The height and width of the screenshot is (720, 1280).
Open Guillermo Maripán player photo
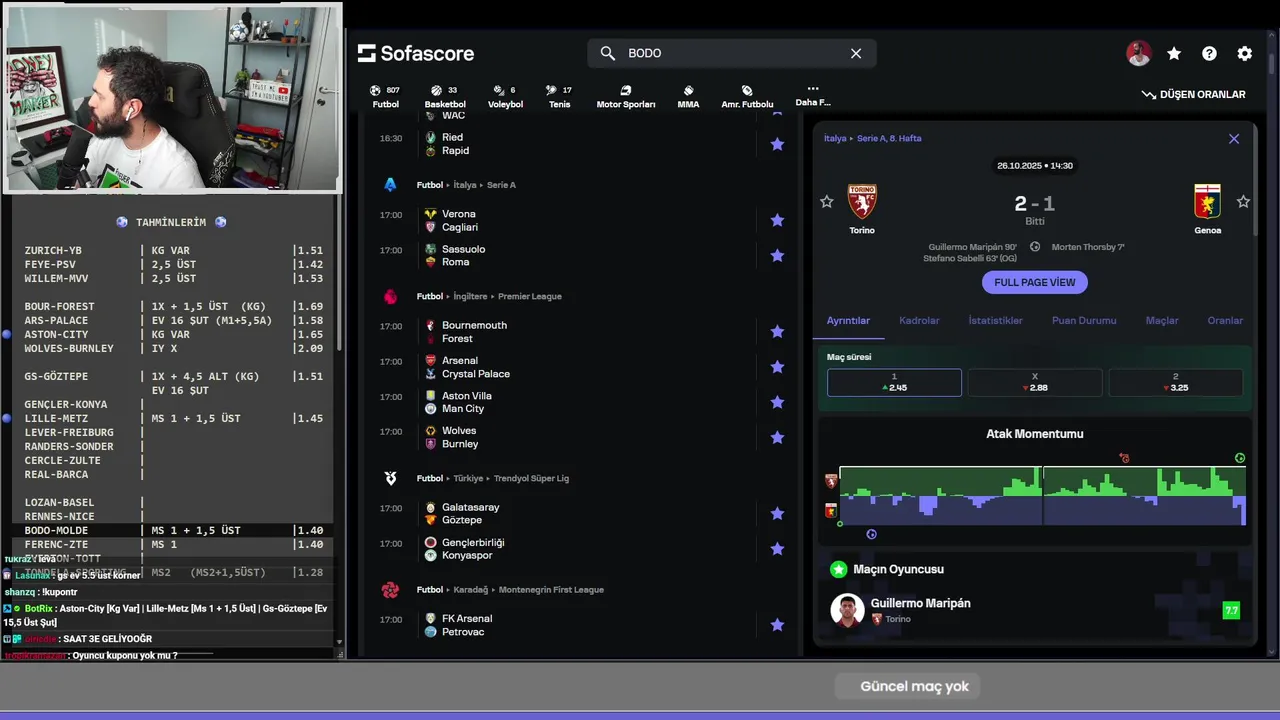pyautogui.click(x=847, y=610)
